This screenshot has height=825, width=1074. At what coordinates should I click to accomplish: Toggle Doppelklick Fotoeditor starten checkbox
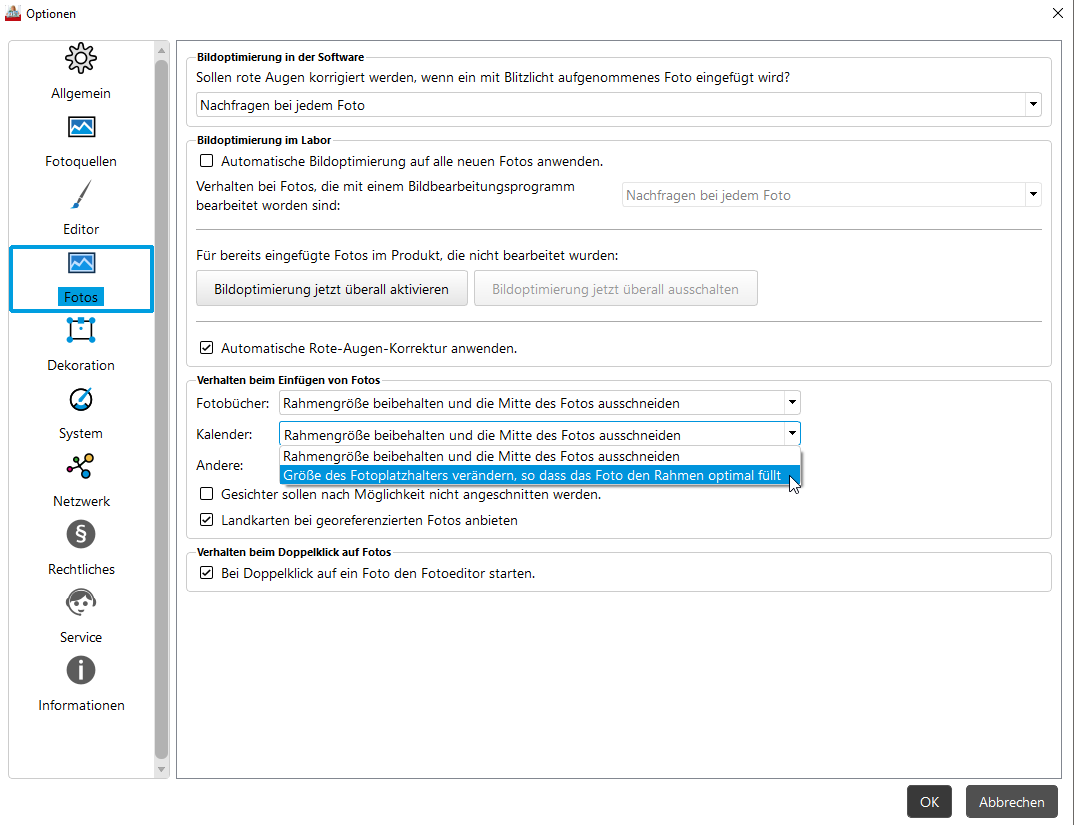coord(207,574)
